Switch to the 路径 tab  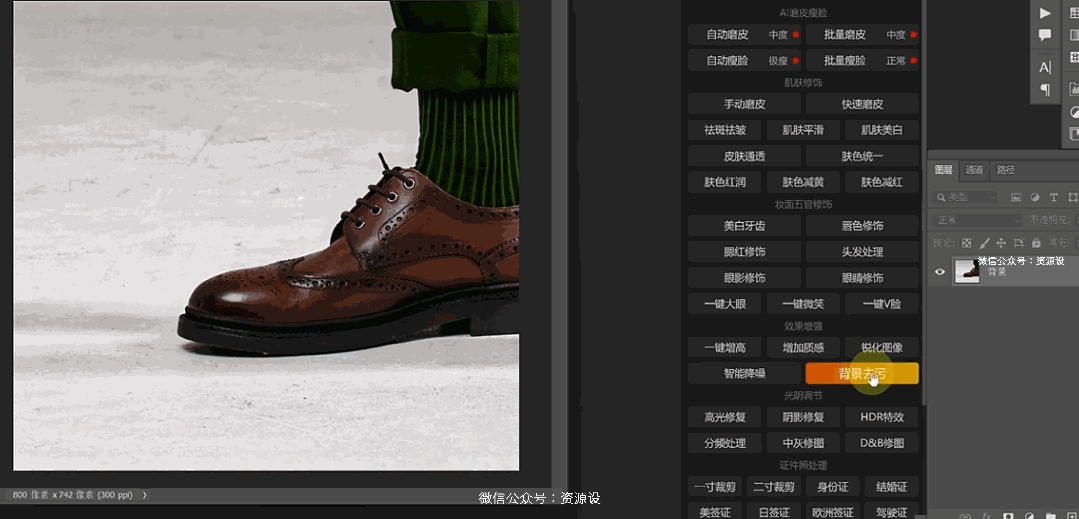pyautogui.click(x=1006, y=170)
